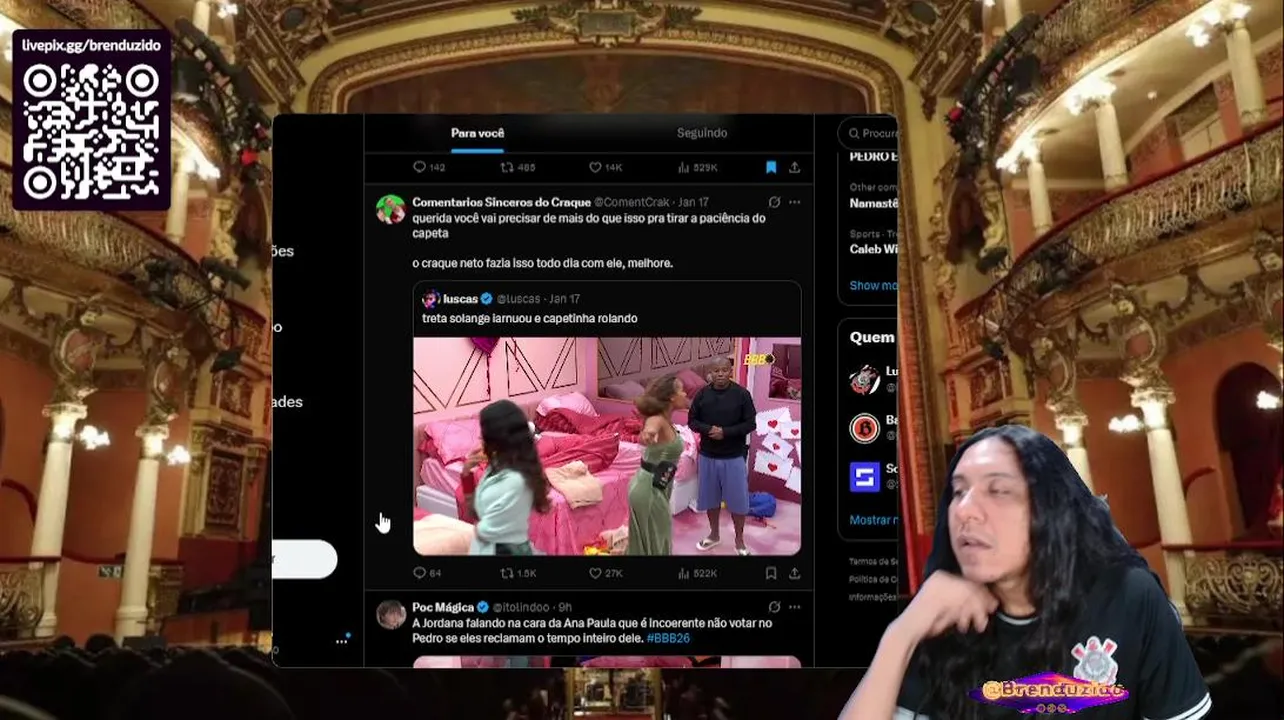Open Comentarios Sinceros do Craque profile name
The height and width of the screenshot is (720, 1284).
[x=501, y=202]
